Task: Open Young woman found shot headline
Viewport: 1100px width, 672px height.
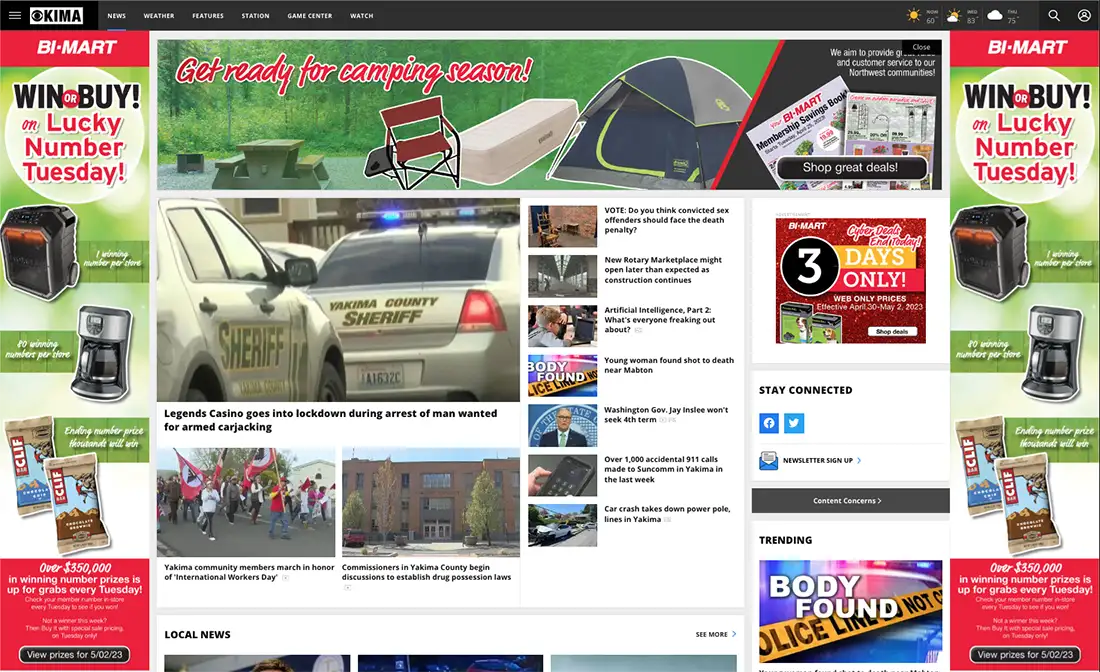Action: pos(669,365)
